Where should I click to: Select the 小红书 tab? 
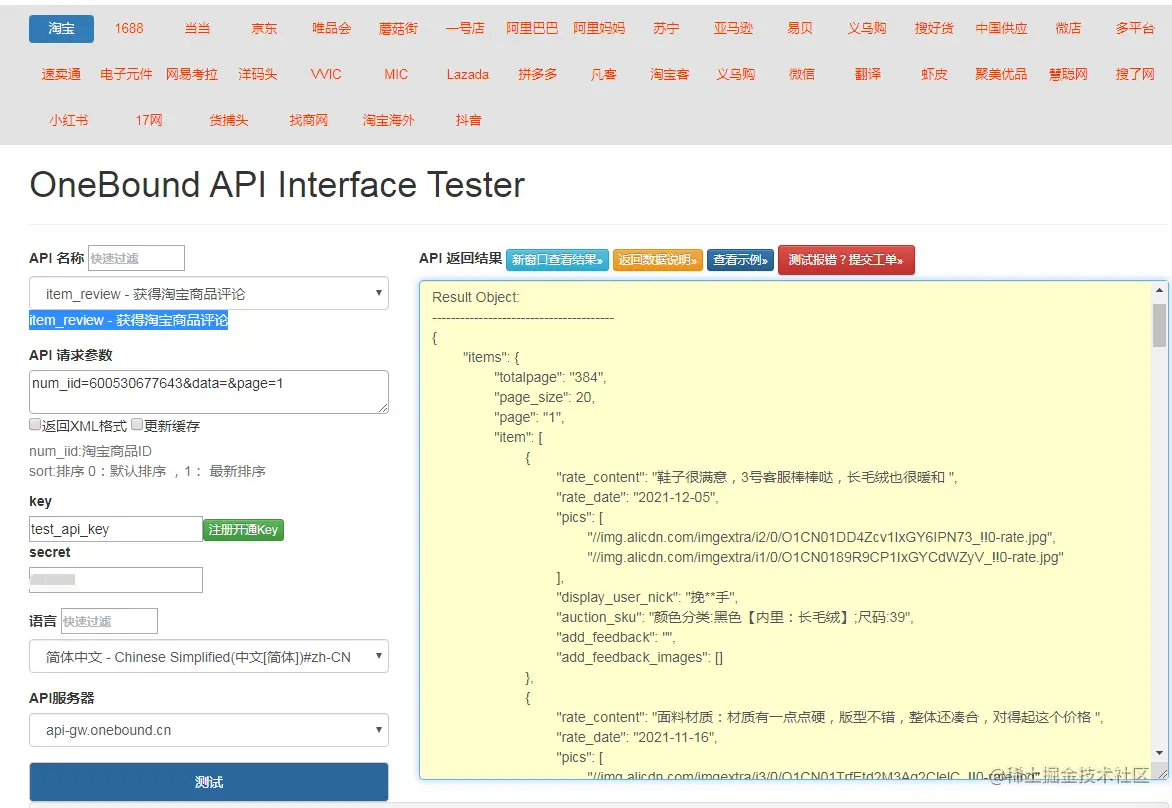point(69,120)
